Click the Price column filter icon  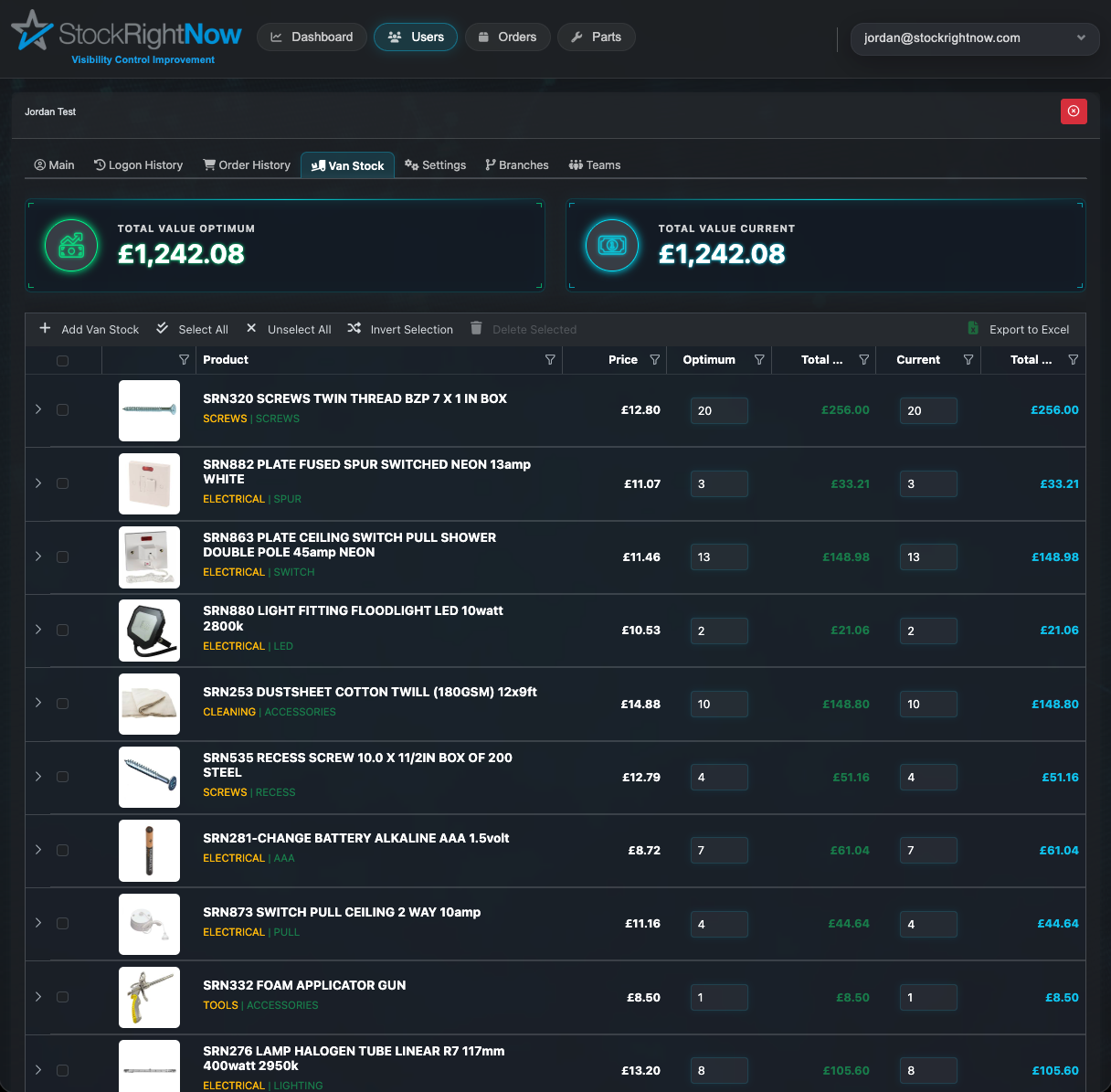[656, 360]
